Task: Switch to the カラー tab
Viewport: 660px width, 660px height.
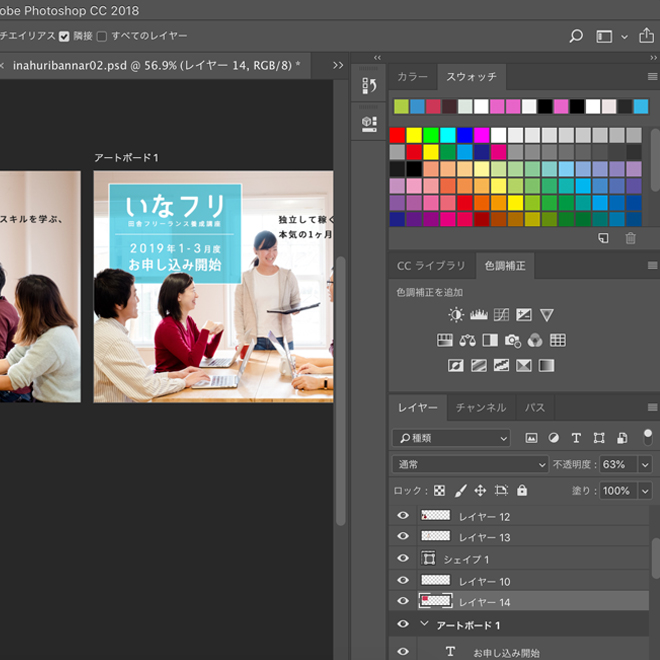Action: tap(412, 77)
